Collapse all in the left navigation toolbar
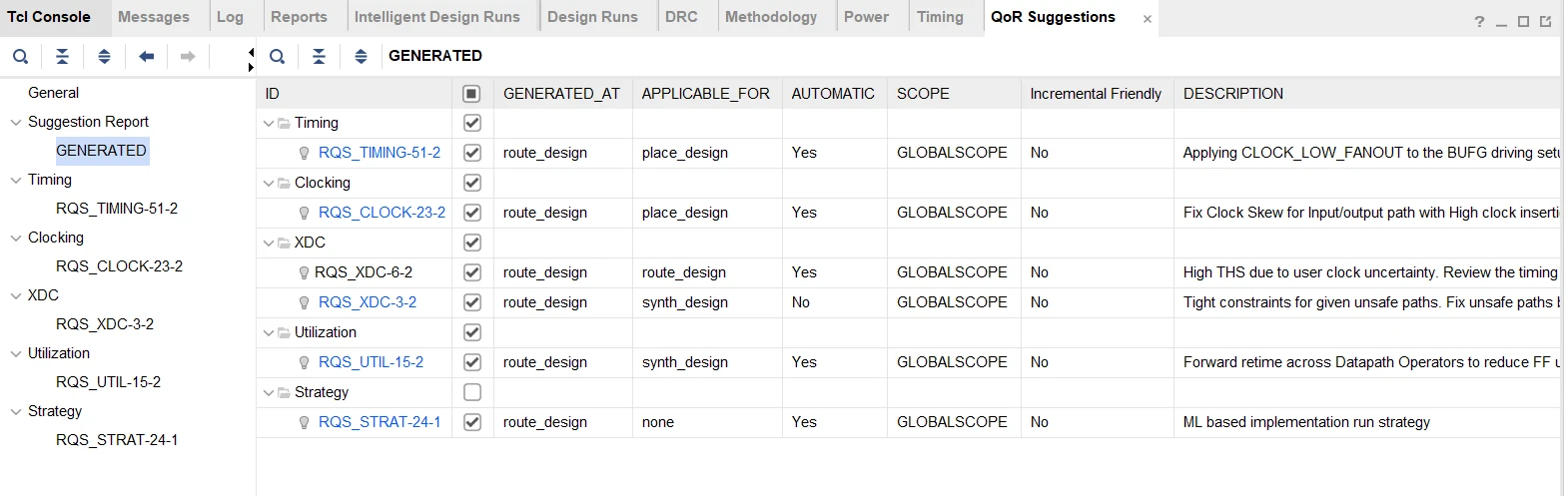Image resolution: width=1568 pixels, height=496 pixels. coord(62,57)
